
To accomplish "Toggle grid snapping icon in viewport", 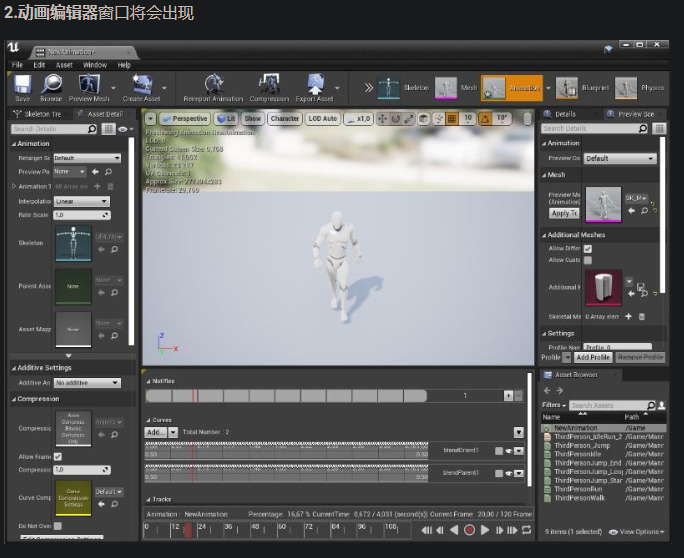I will coord(452,119).
